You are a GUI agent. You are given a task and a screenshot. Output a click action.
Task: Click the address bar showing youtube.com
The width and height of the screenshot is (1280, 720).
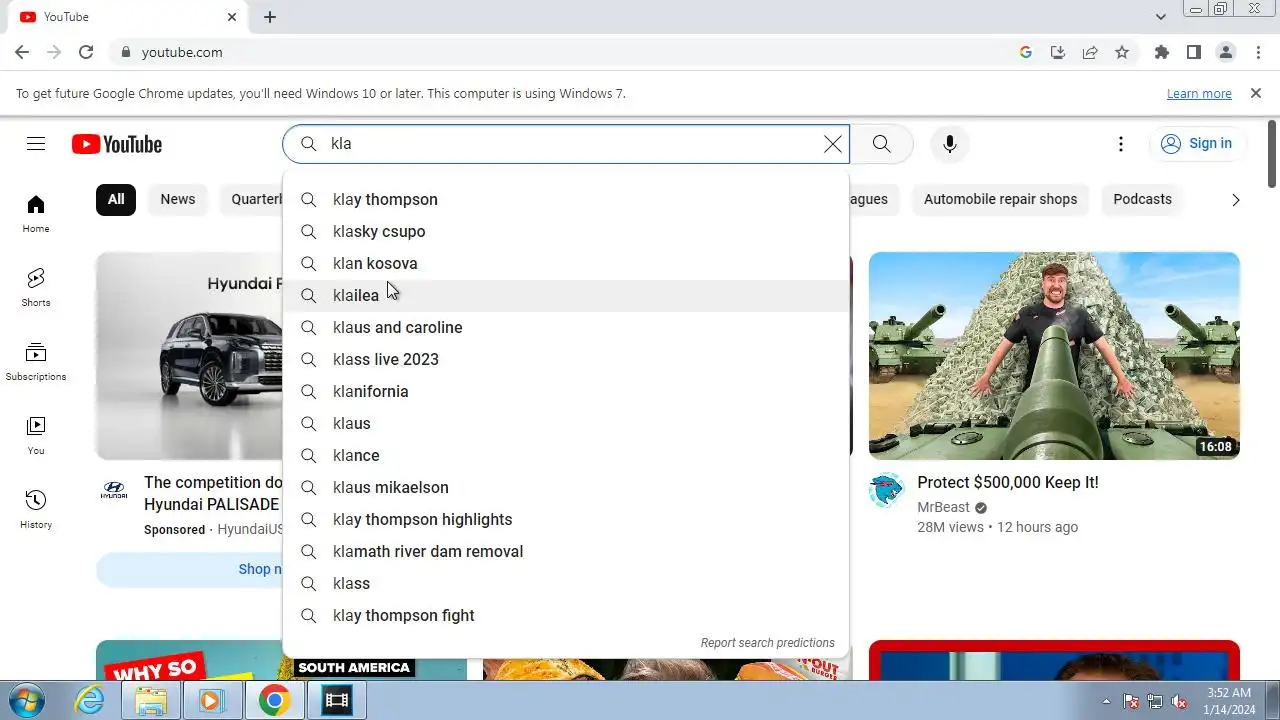pyautogui.click(x=560, y=52)
